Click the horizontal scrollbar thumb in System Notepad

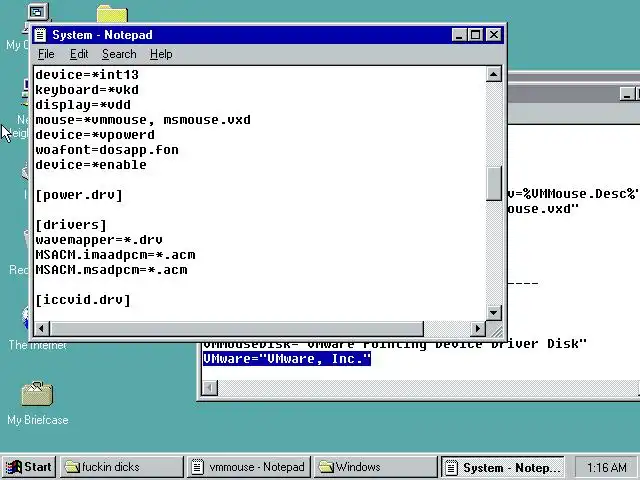point(236,329)
